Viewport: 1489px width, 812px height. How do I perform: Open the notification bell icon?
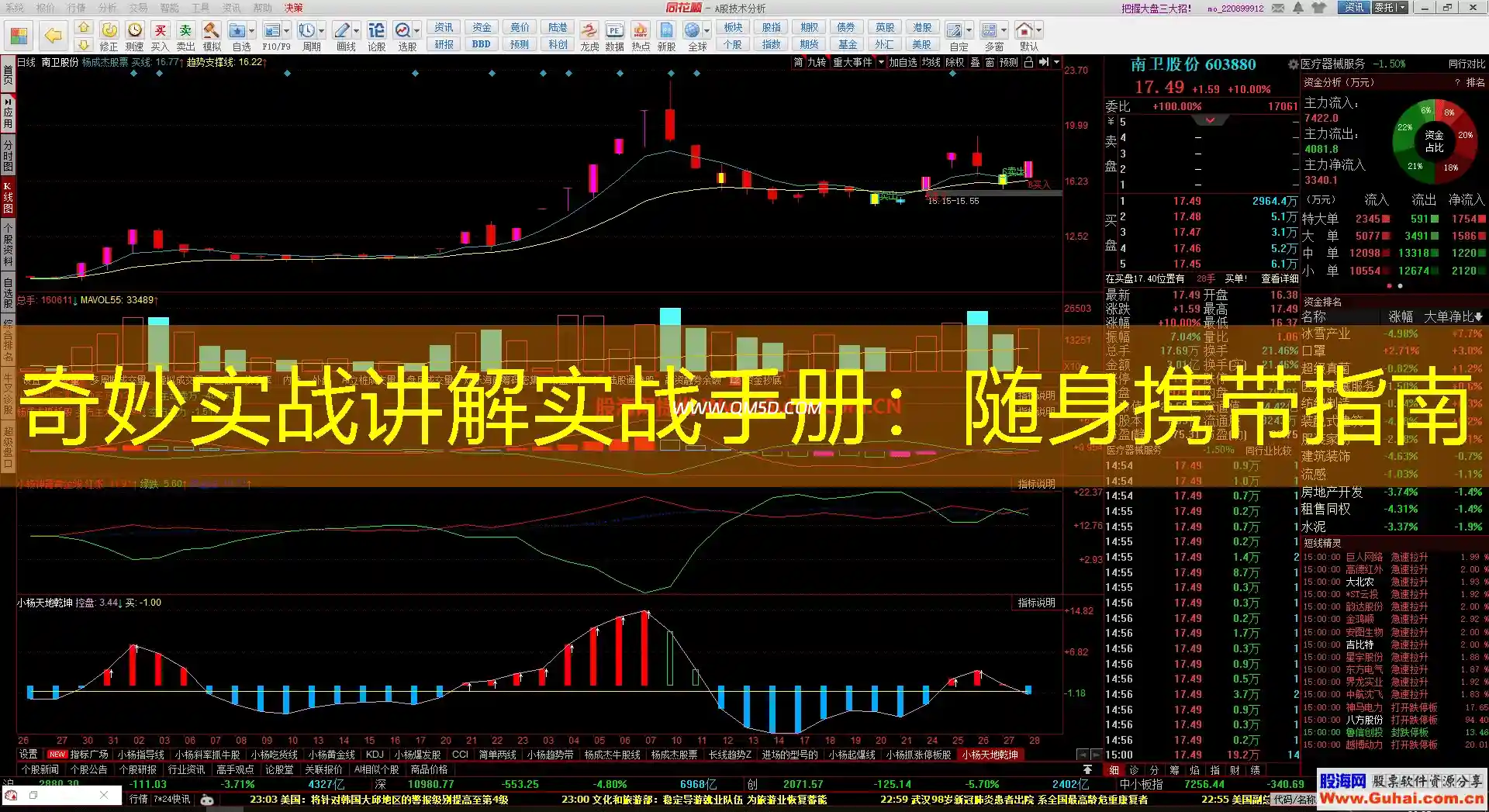tap(1298, 8)
